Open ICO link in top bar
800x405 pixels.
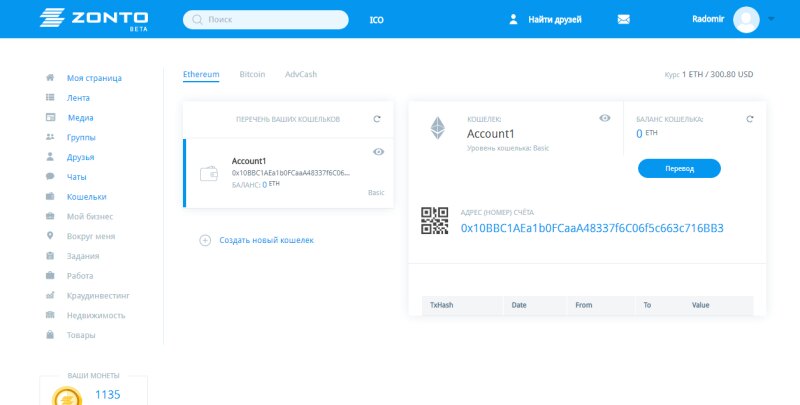(376, 19)
